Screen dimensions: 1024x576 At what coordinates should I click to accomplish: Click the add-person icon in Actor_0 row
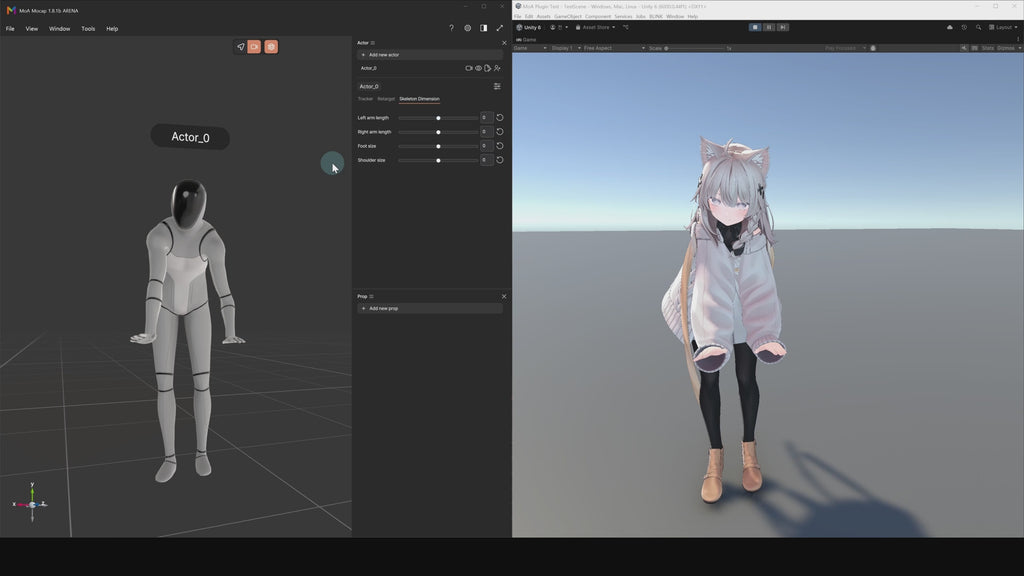point(497,68)
